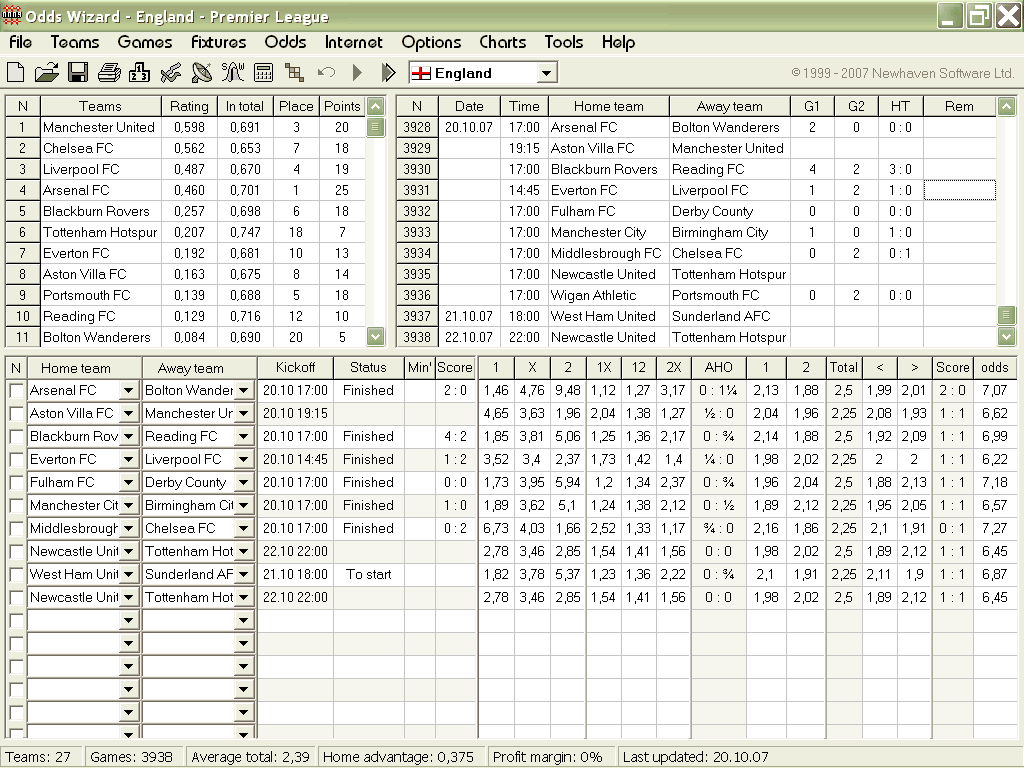This screenshot has height=768, width=1024.
Task: Click the satellite dish internet icon
Action: point(202,72)
